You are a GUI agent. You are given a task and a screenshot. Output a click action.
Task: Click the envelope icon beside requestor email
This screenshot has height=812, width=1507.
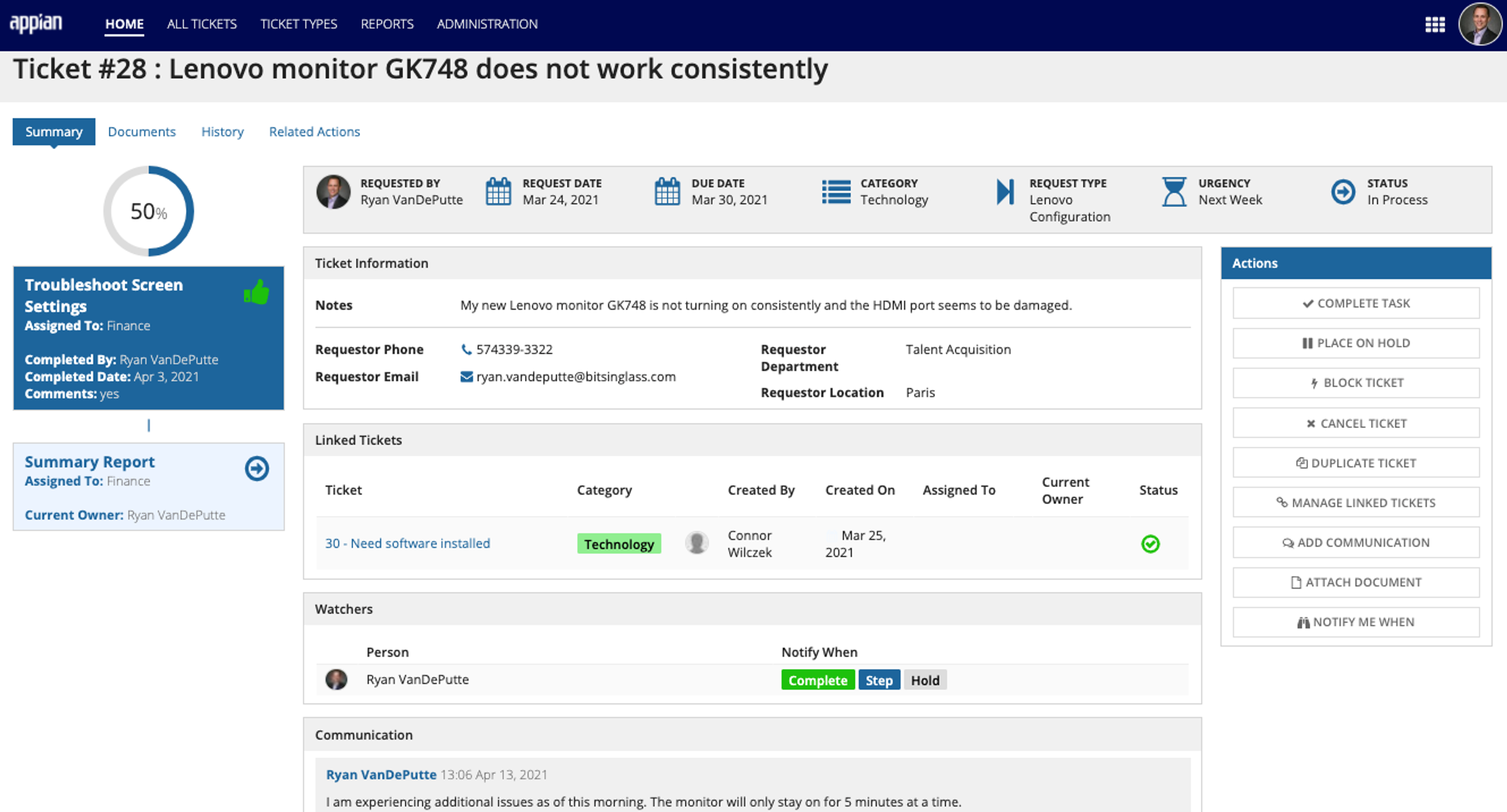click(x=466, y=377)
